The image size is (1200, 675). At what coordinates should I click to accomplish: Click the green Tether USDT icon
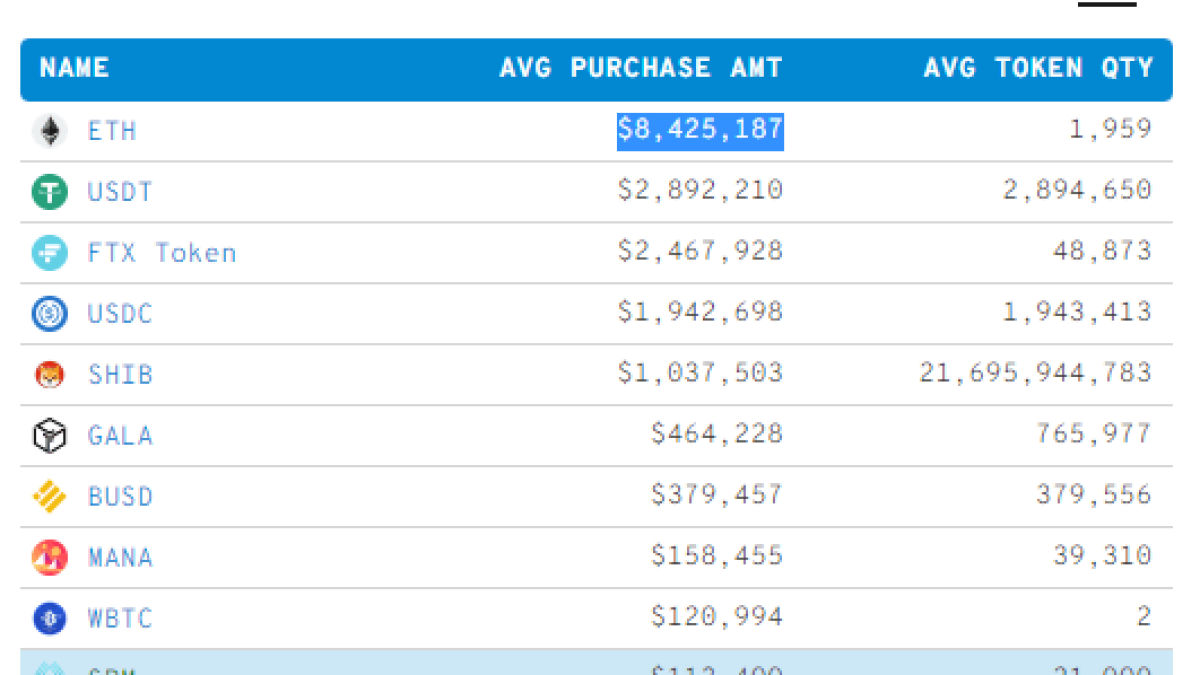(49, 192)
